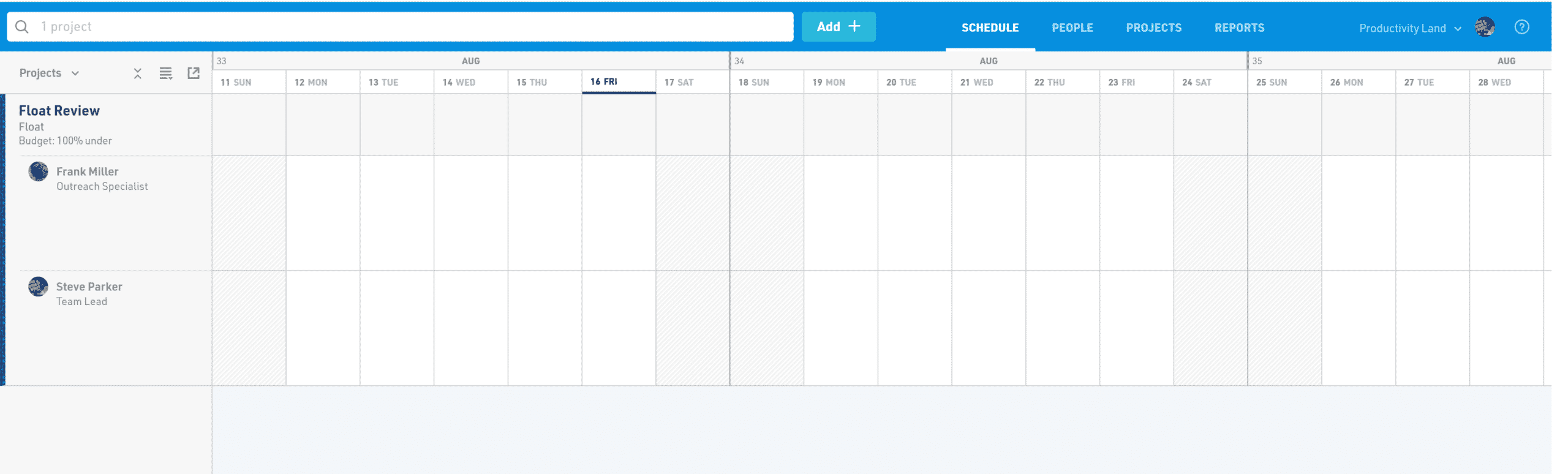This screenshot has width=1568, height=474.
Task: Click the account avatar in header
Action: (x=1484, y=27)
